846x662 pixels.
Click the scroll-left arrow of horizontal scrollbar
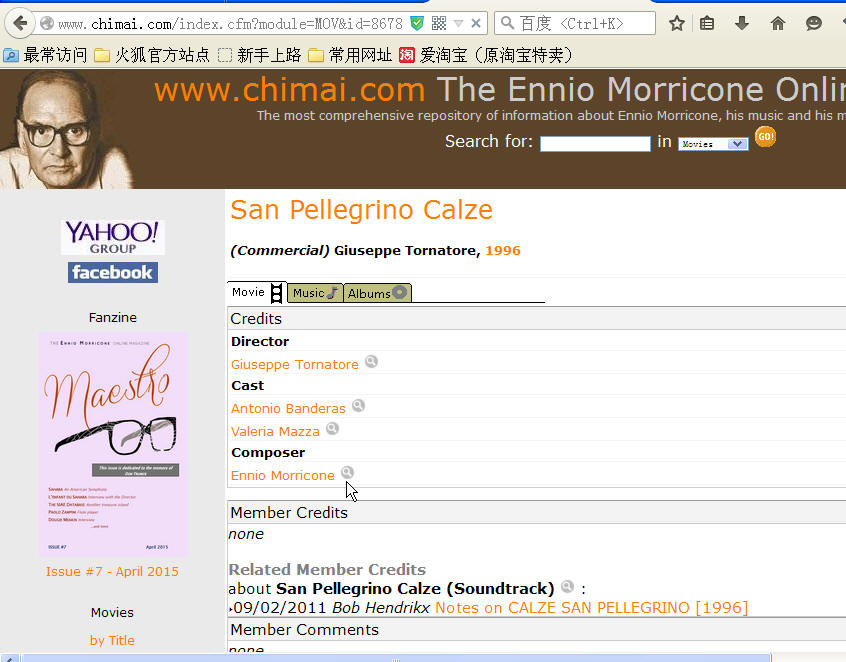pyautogui.click(x=9, y=658)
